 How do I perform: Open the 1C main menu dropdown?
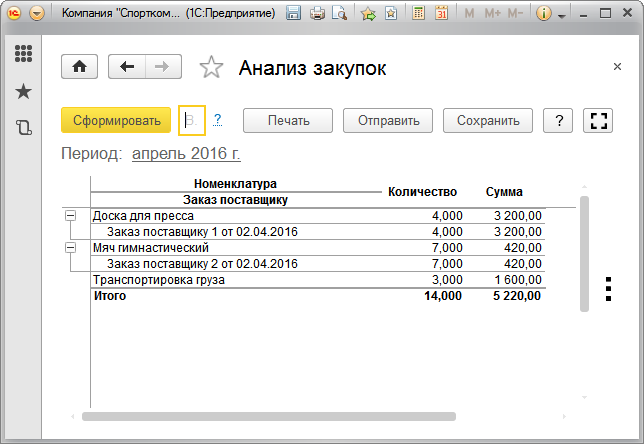[37, 14]
